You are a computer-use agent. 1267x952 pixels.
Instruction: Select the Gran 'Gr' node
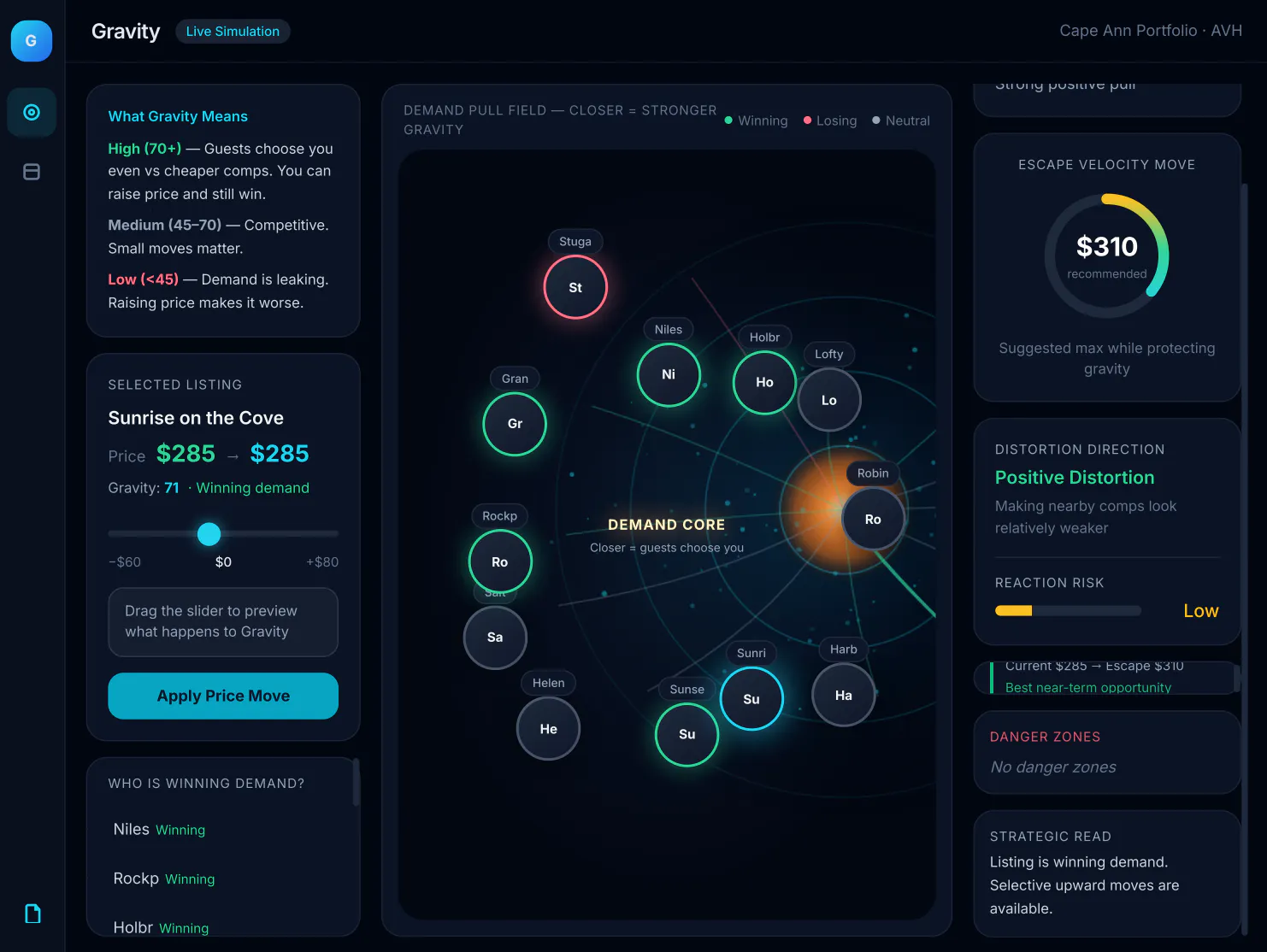click(x=515, y=424)
